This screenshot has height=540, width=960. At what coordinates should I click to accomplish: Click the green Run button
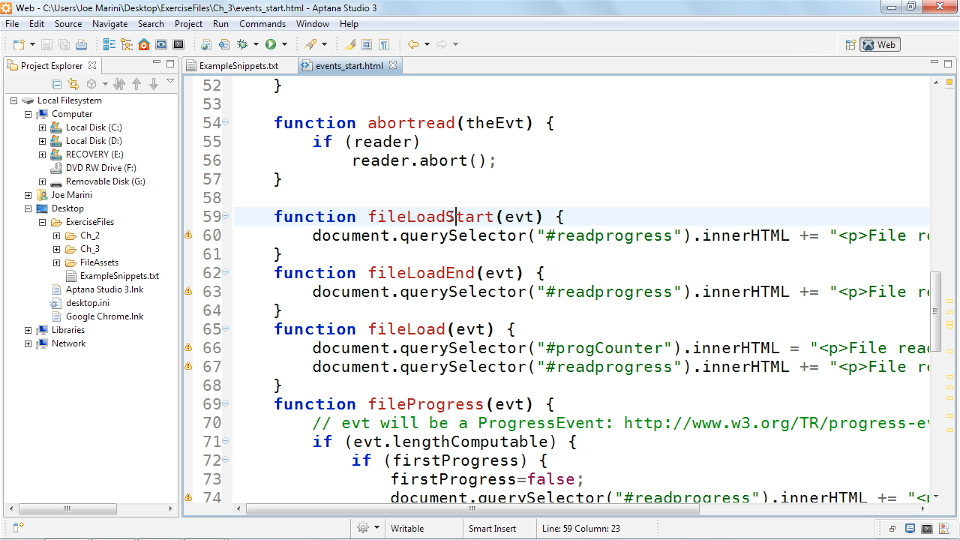pos(271,45)
